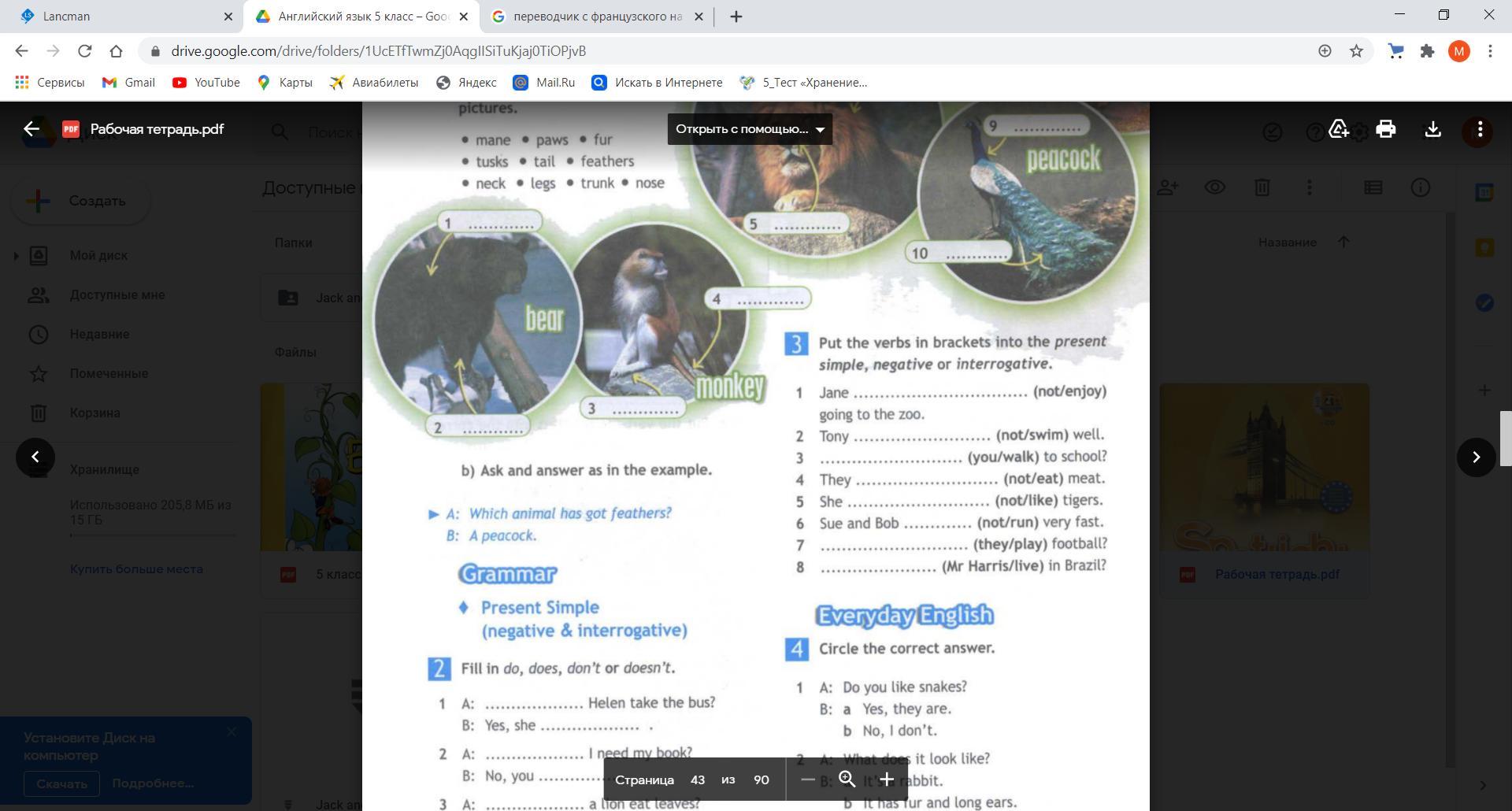The height and width of the screenshot is (811, 1512).
Task: Open Tasks icon in side panel
Action: tap(1484, 302)
